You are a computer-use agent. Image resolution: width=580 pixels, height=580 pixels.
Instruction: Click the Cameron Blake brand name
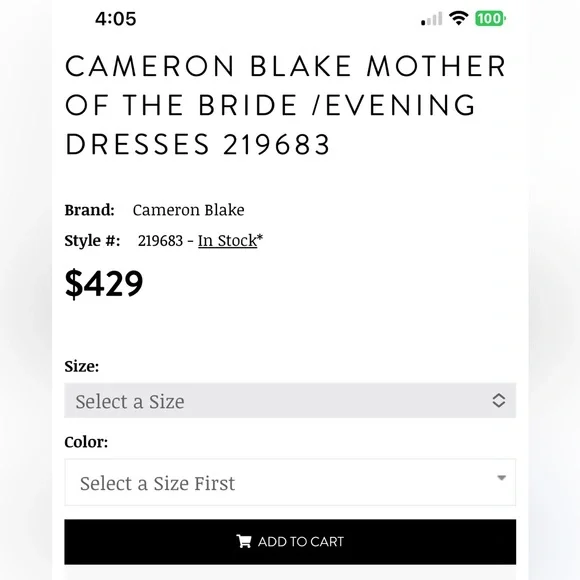[188, 210]
